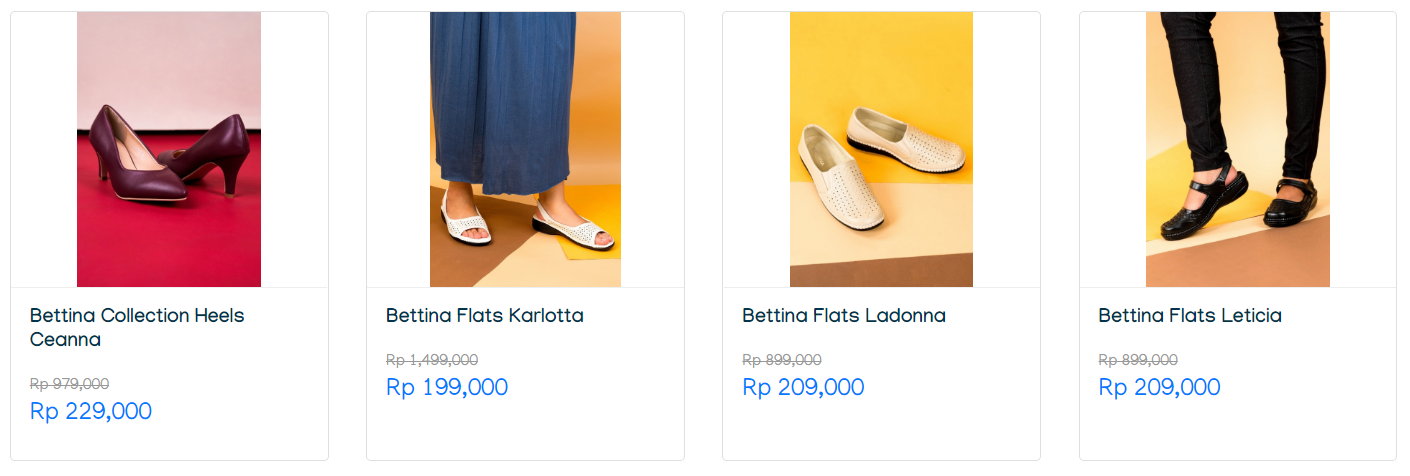
Task: Select Ladonna's Rp 209,000 sale price
Action: [x=803, y=387]
